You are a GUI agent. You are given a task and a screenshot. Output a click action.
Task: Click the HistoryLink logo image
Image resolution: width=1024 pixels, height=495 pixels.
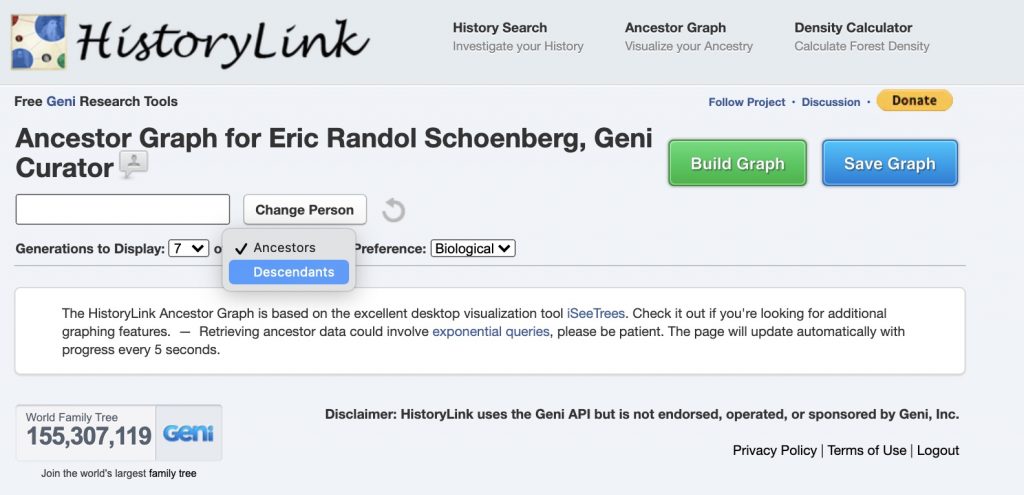(x=39, y=42)
